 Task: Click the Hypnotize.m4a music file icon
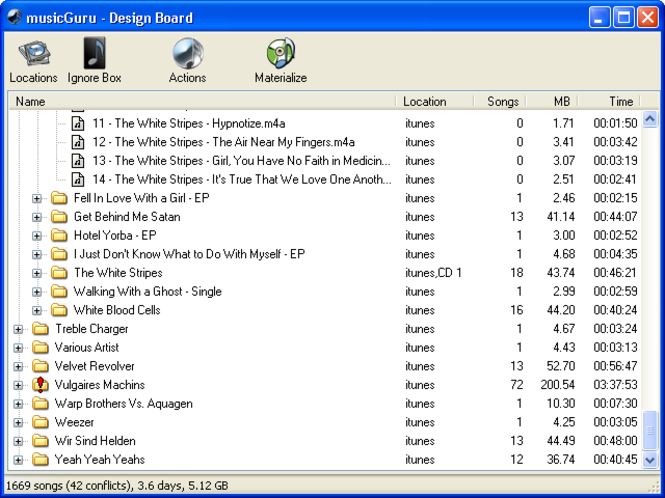point(78,123)
